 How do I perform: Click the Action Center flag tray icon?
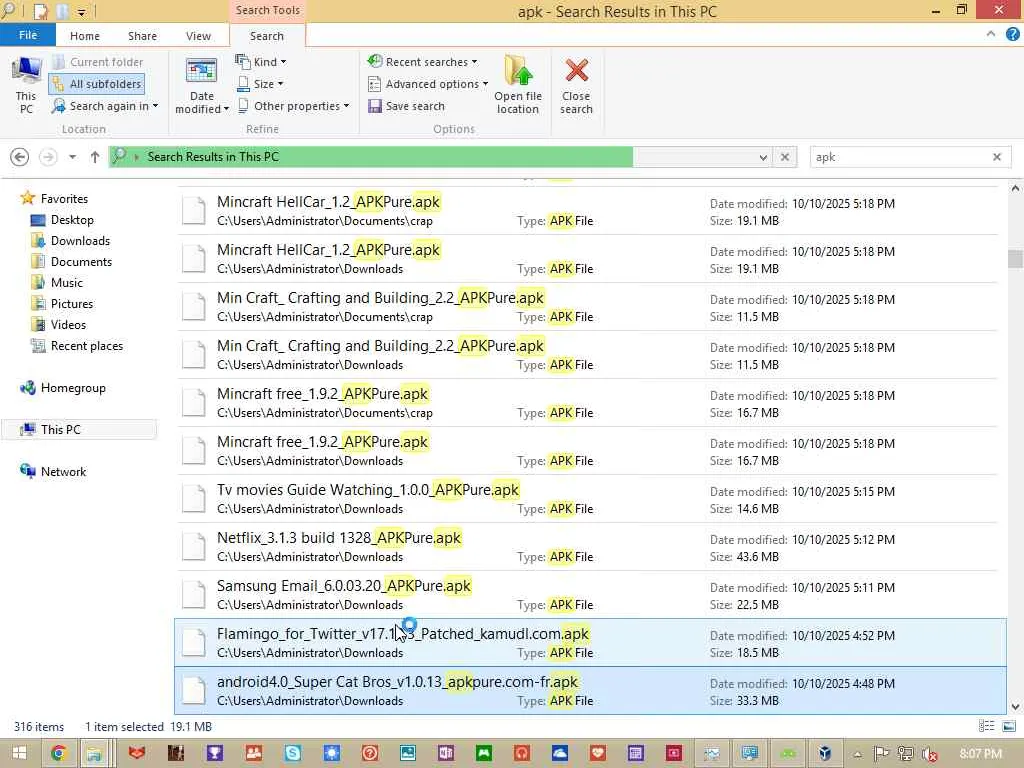[x=881, y=754]
